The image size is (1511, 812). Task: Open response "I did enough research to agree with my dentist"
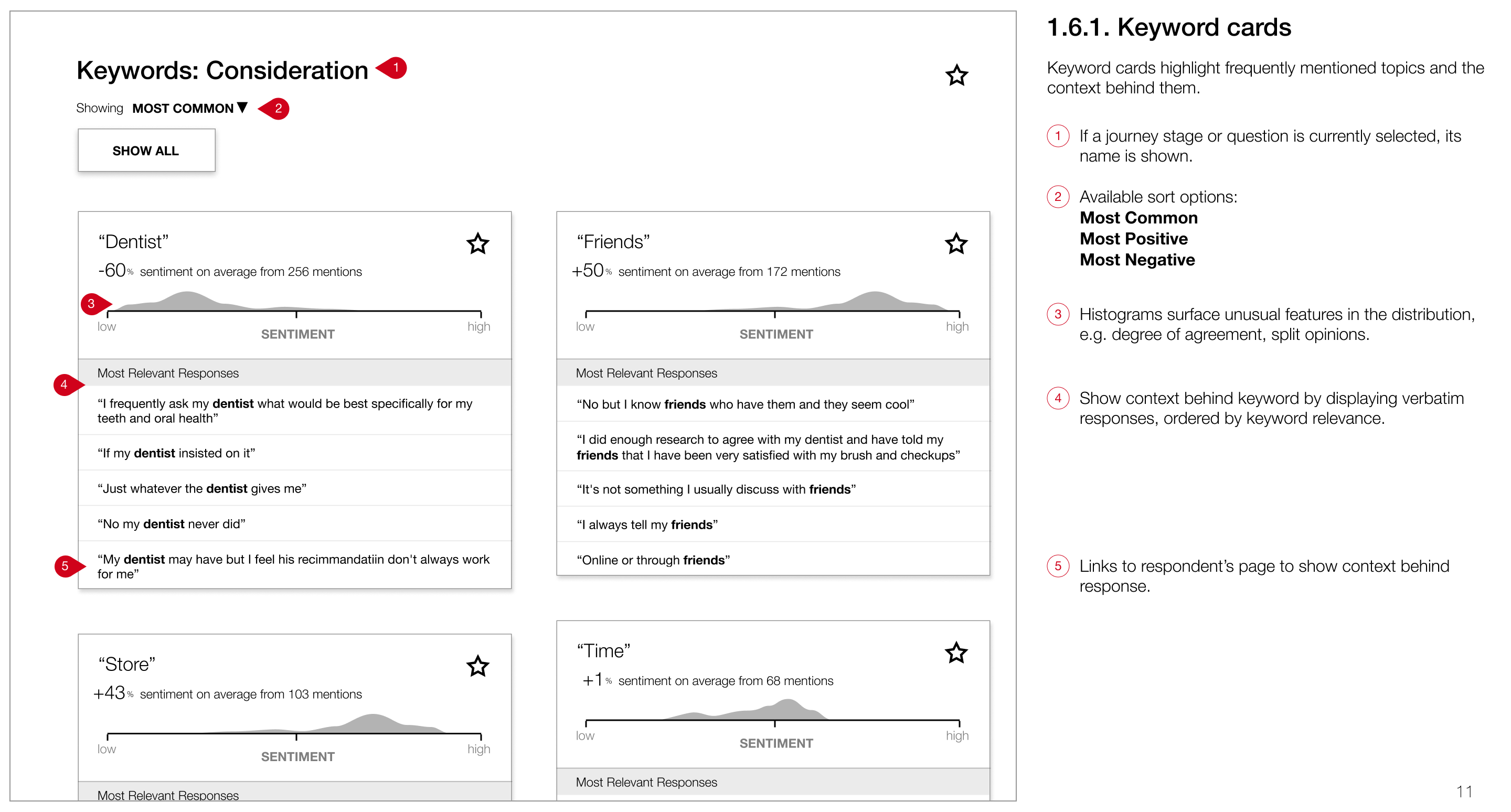(x=773, y=447)
